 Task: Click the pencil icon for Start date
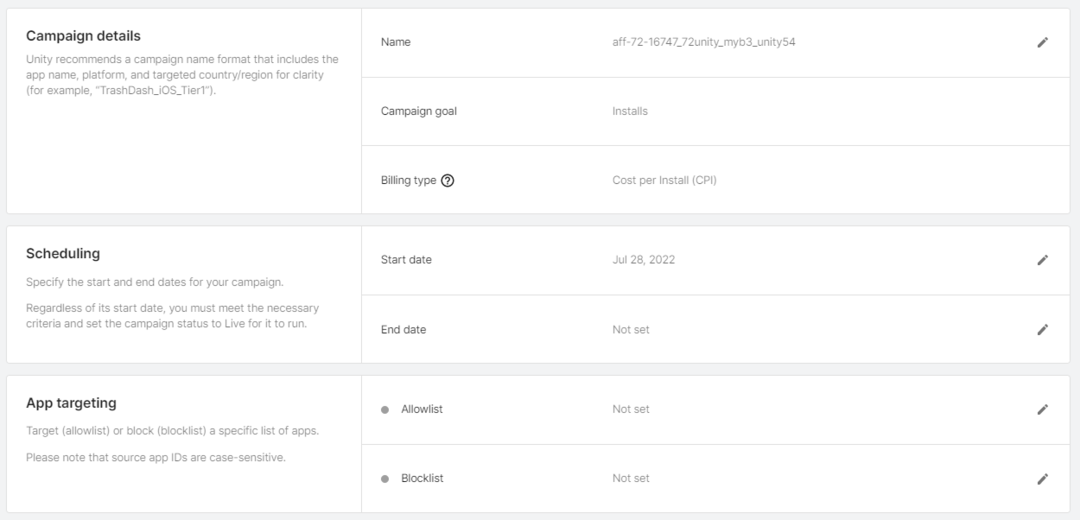coord(1042,260)
